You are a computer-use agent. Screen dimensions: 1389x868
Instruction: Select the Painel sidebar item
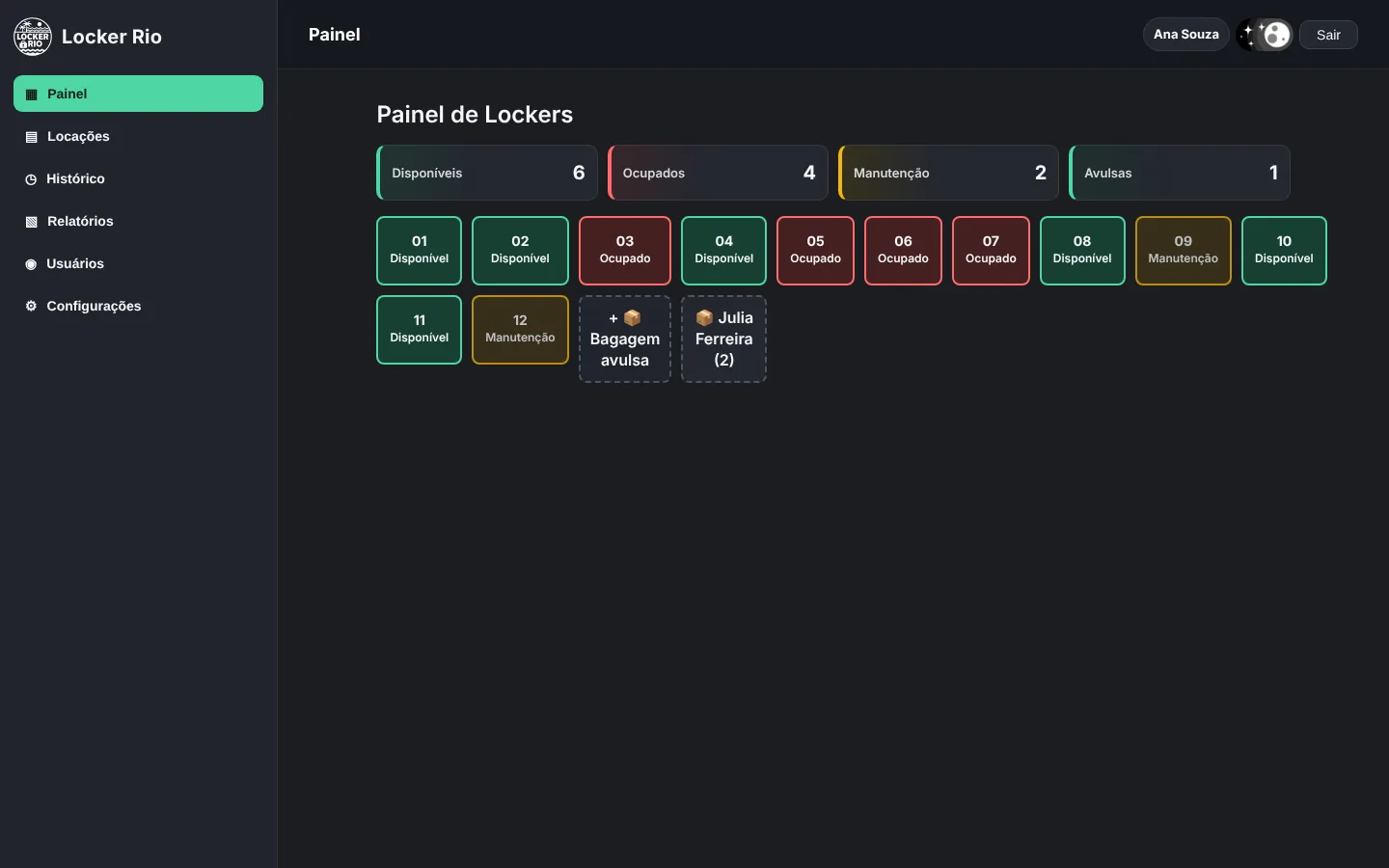138,94
